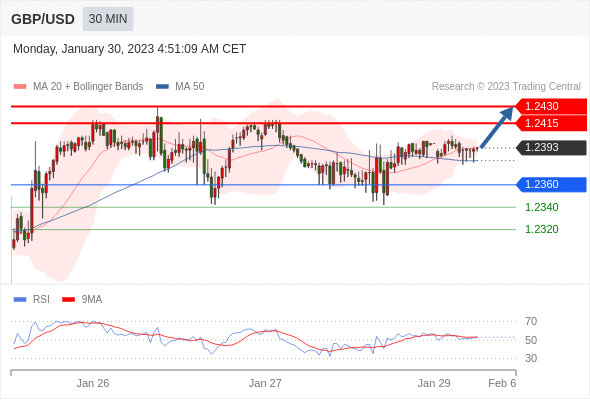Click the 1.2430 resistance price tag

(x=551, y=106)
